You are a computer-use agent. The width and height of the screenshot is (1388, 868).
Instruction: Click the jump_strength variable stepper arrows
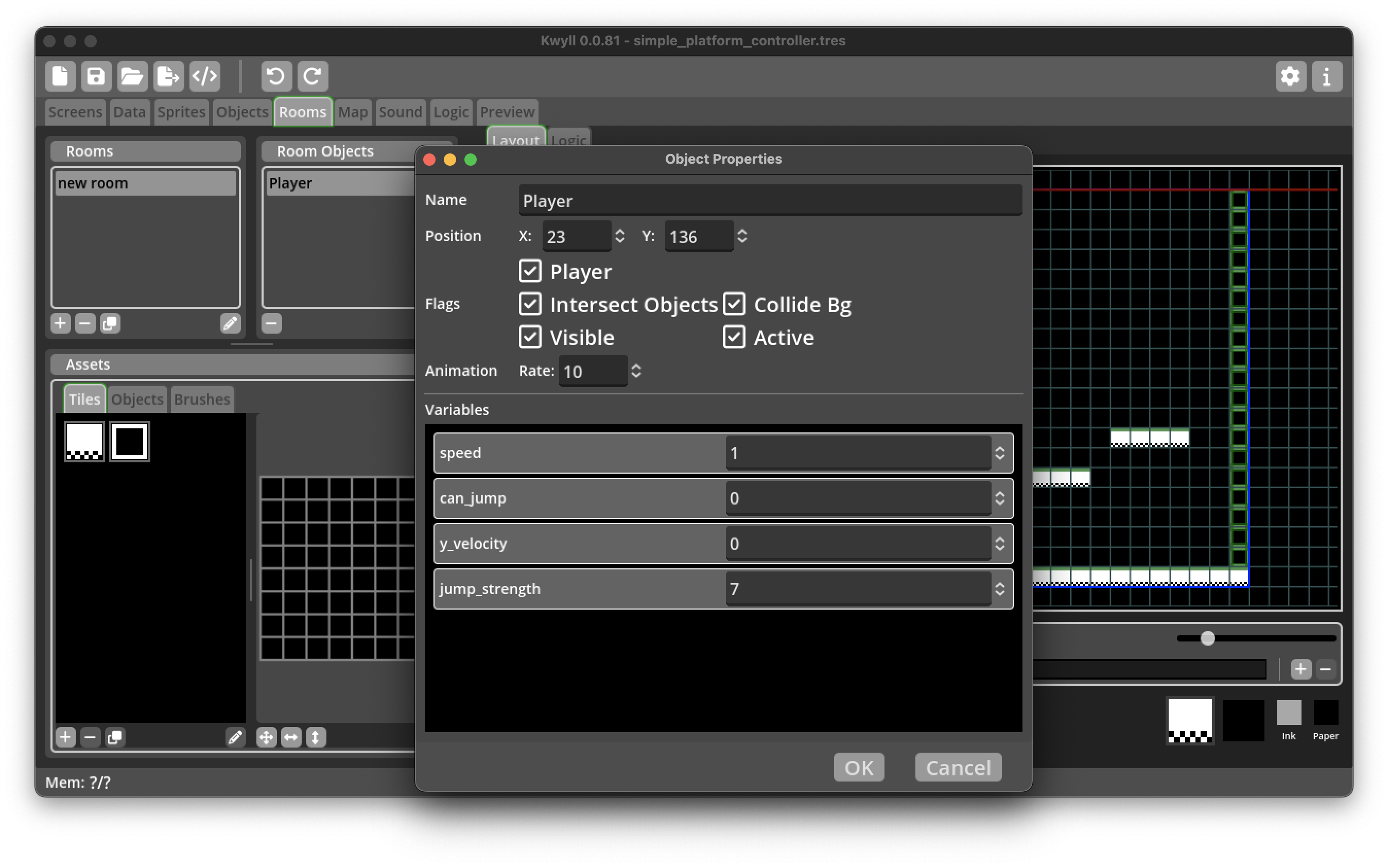[999, 589]
